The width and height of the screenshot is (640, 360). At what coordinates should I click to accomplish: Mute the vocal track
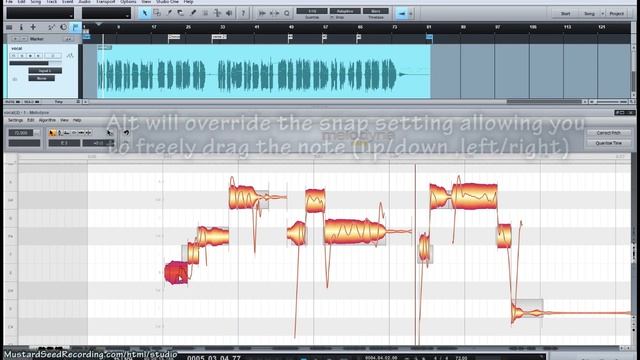[x=14, y=56]
